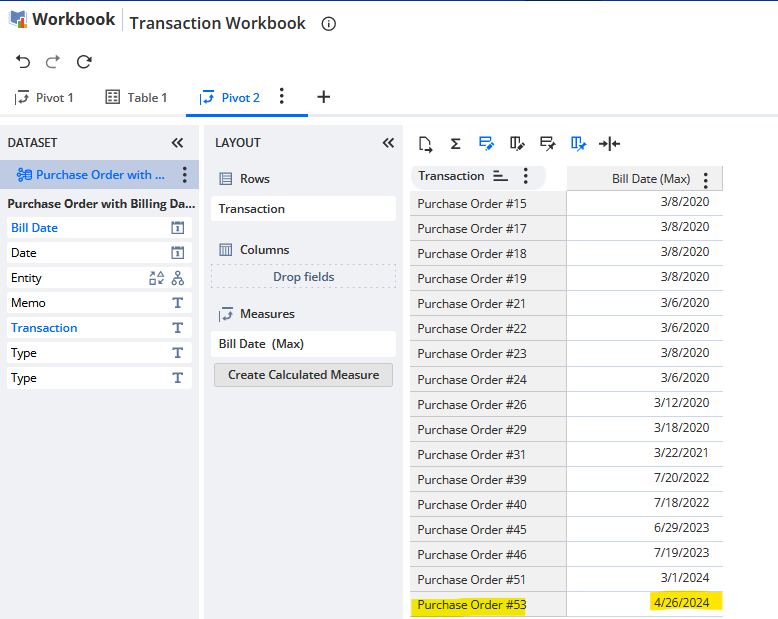778x619 pixels.
Task: Click the Transaction Workbook title
Action: (217, 23)
